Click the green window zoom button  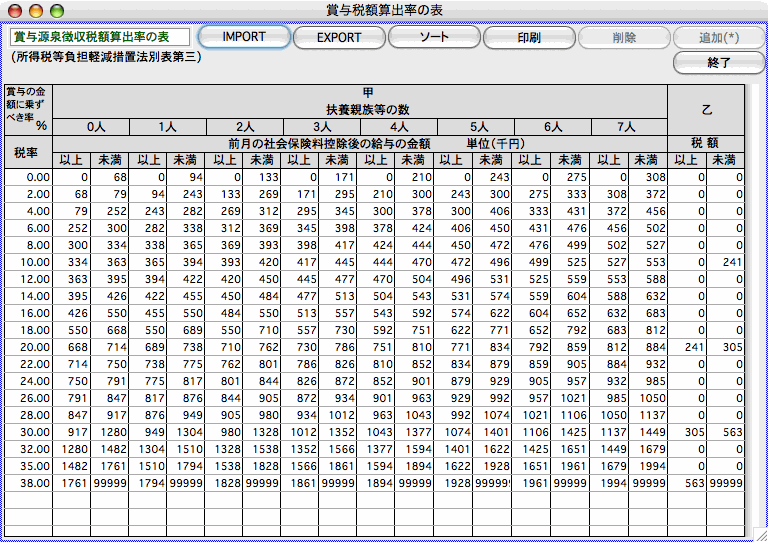56,9
